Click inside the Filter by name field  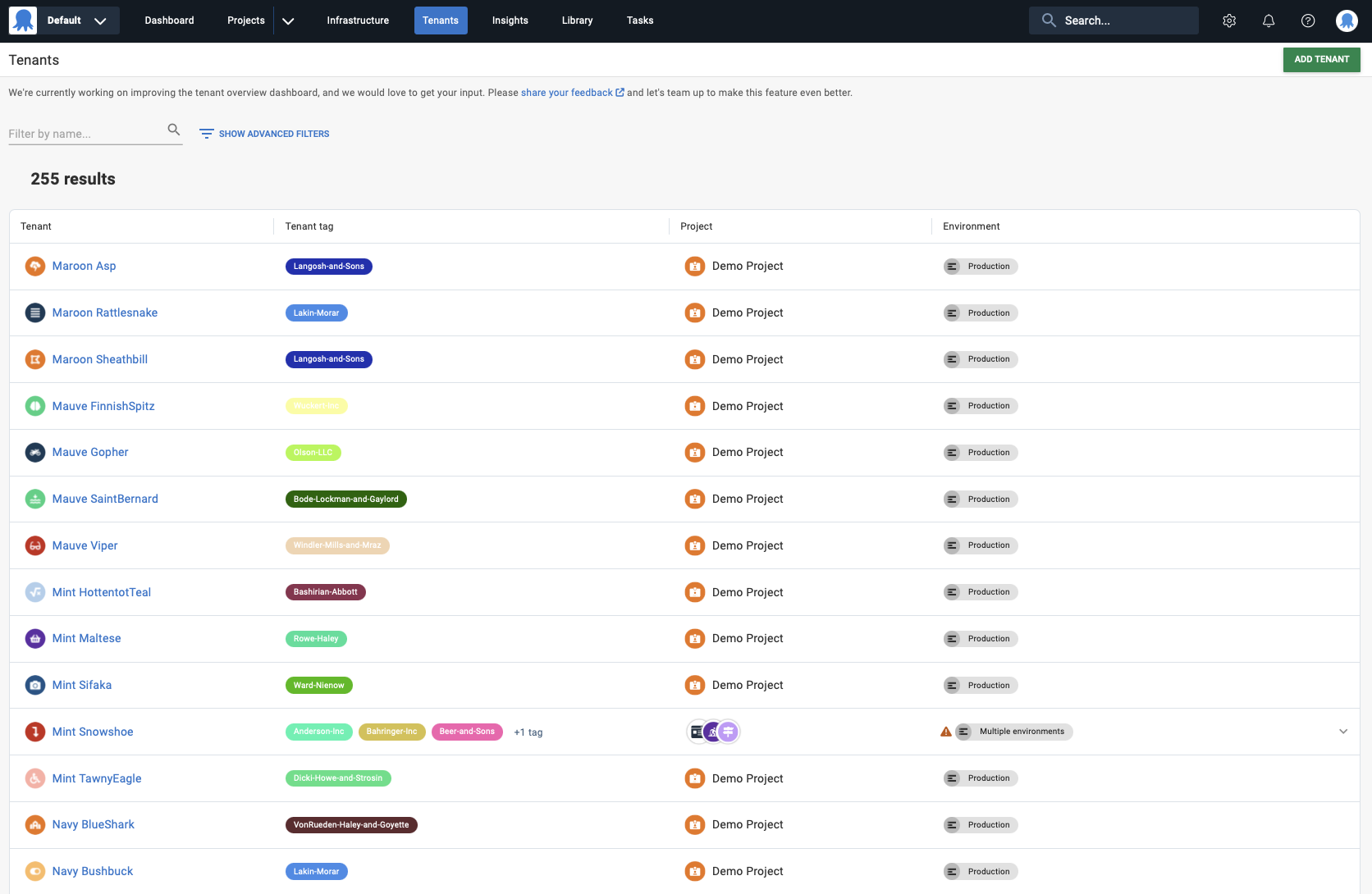coord(82,133)
